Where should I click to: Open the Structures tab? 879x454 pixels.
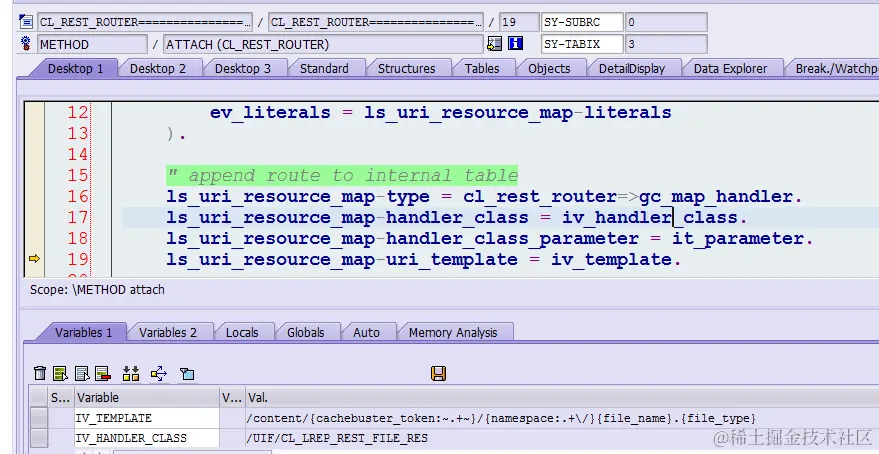[x=406, y=68]
